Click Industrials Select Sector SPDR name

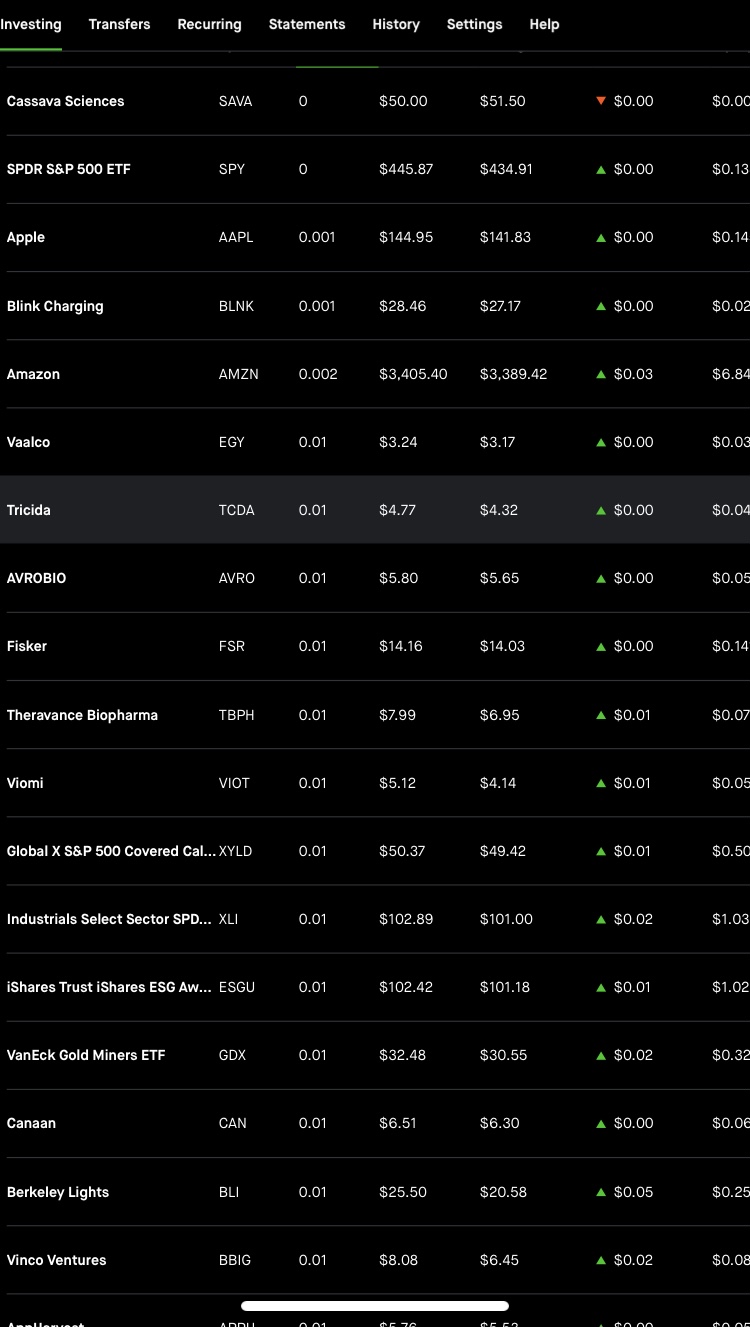click(x=109, y=919)
